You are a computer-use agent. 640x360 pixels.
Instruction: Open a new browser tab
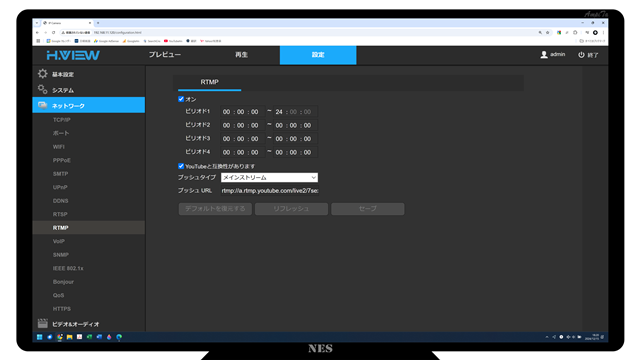(x=98, y=23)
